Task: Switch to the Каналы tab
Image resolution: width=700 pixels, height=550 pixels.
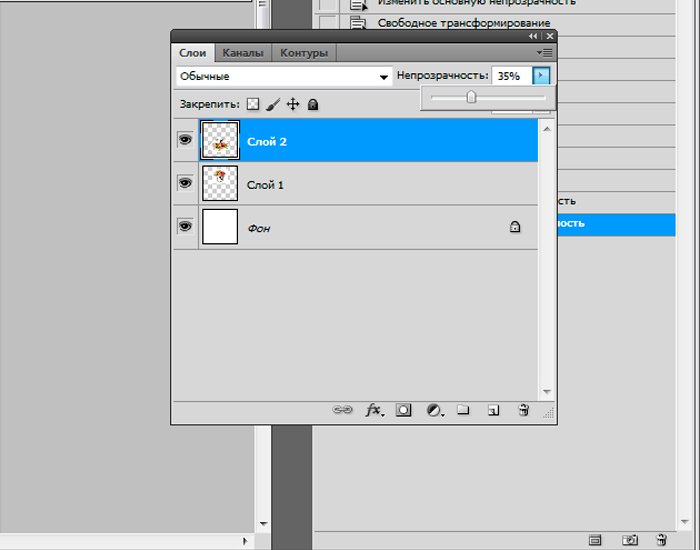Action: tap(243, 53)
